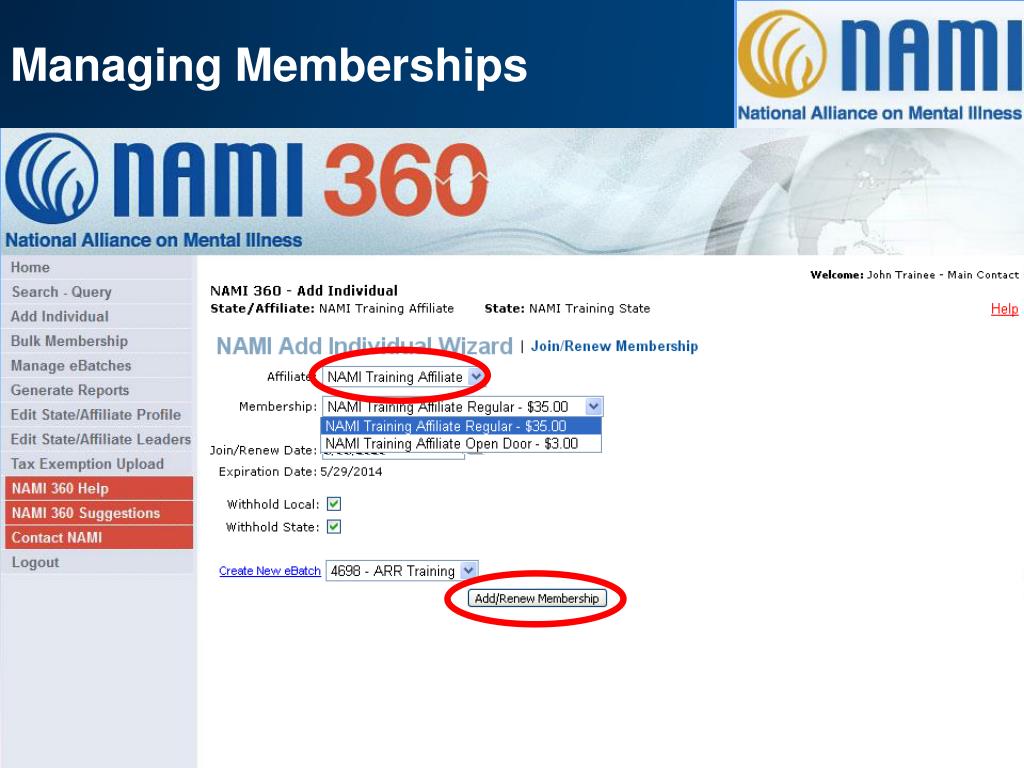1024x768 pixels.
Task: Toggle the Withhold State checkbox
Action: click(334, 527)
